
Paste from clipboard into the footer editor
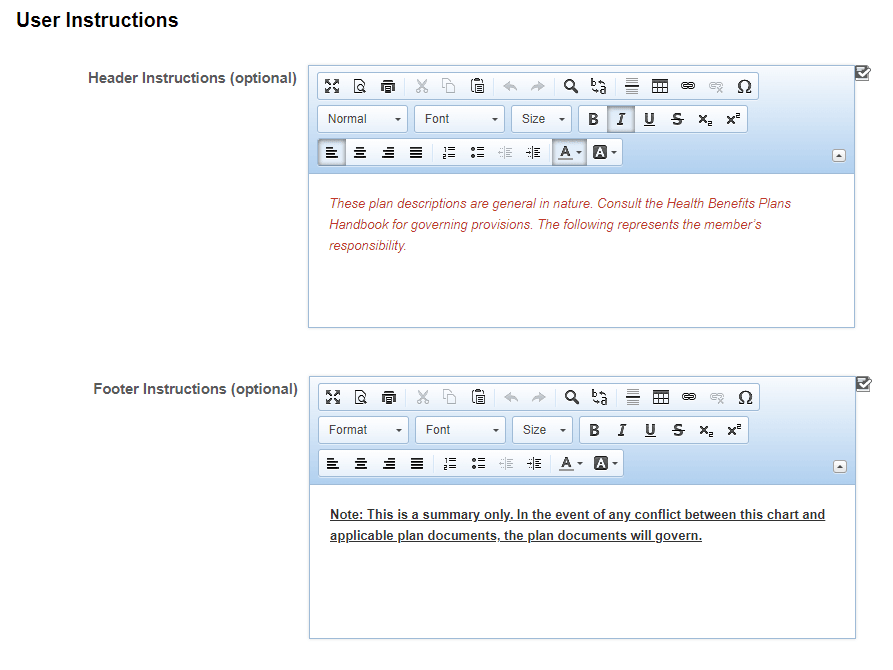tap(478, 397)
